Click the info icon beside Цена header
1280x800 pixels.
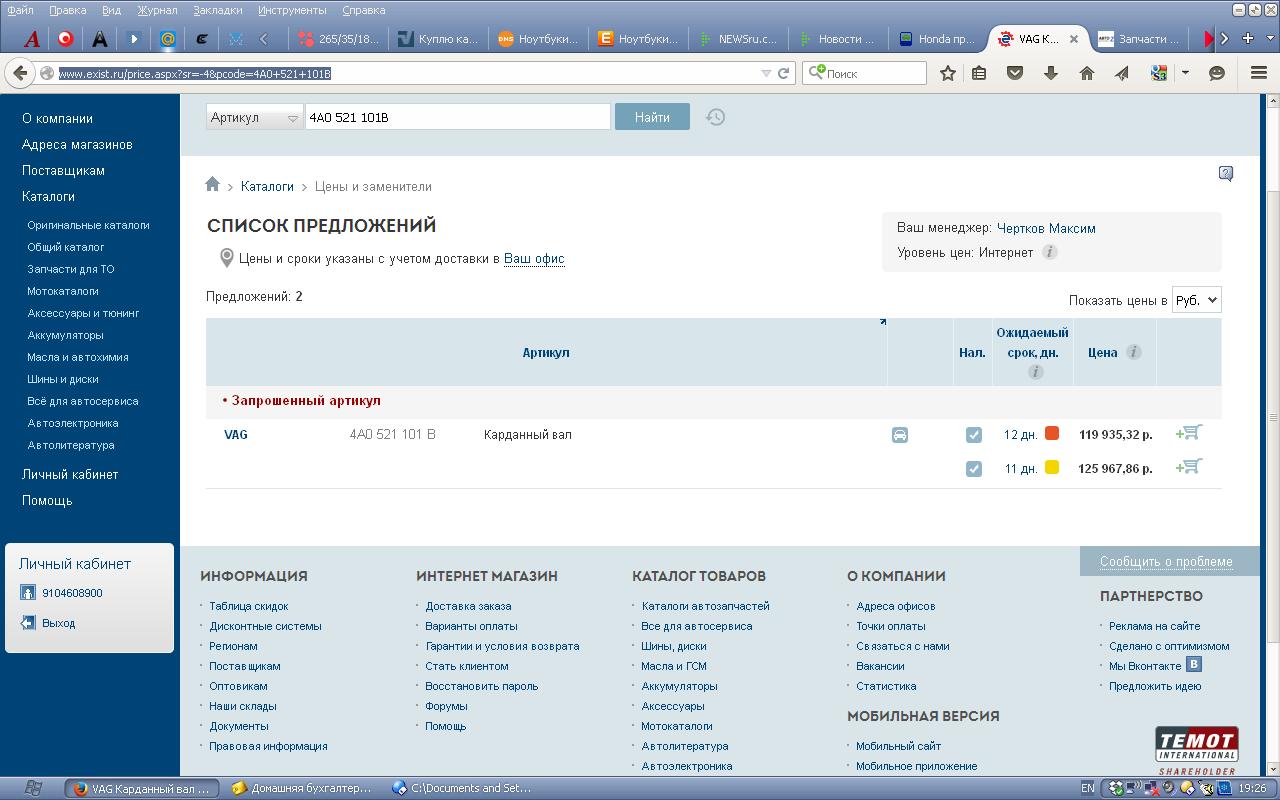(1133, 352)
